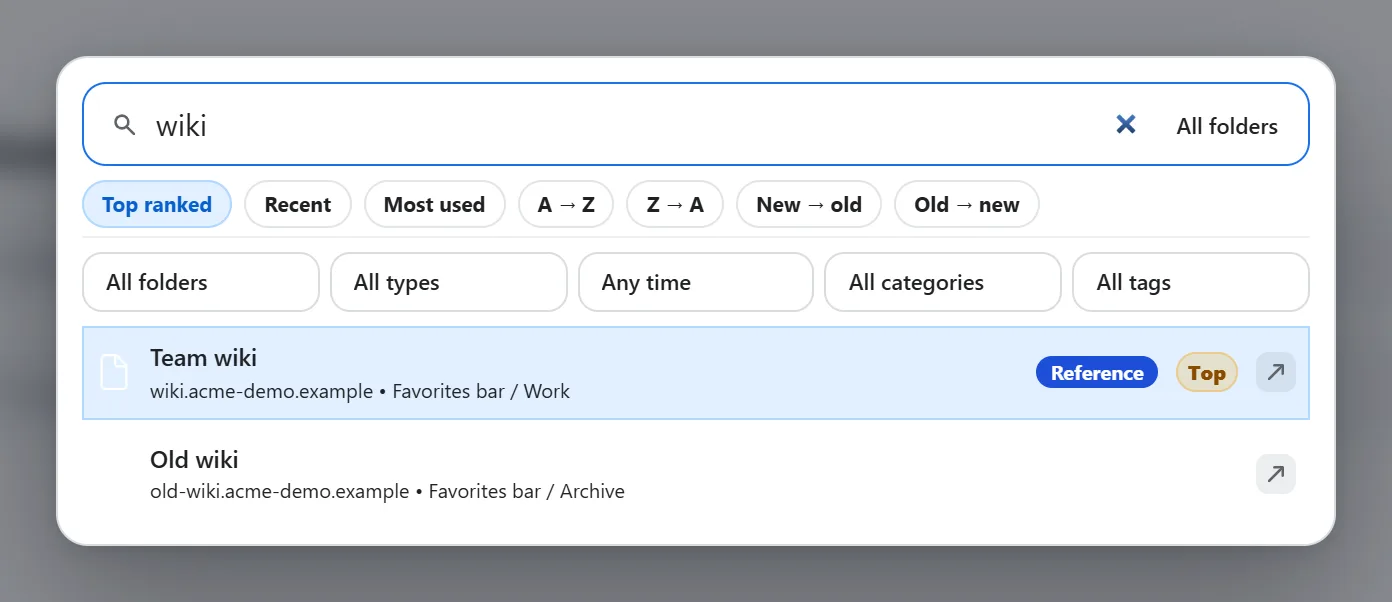The image size is (1392, 602).
Task: Select the Recent sort chip
Action: pos(298,205)
